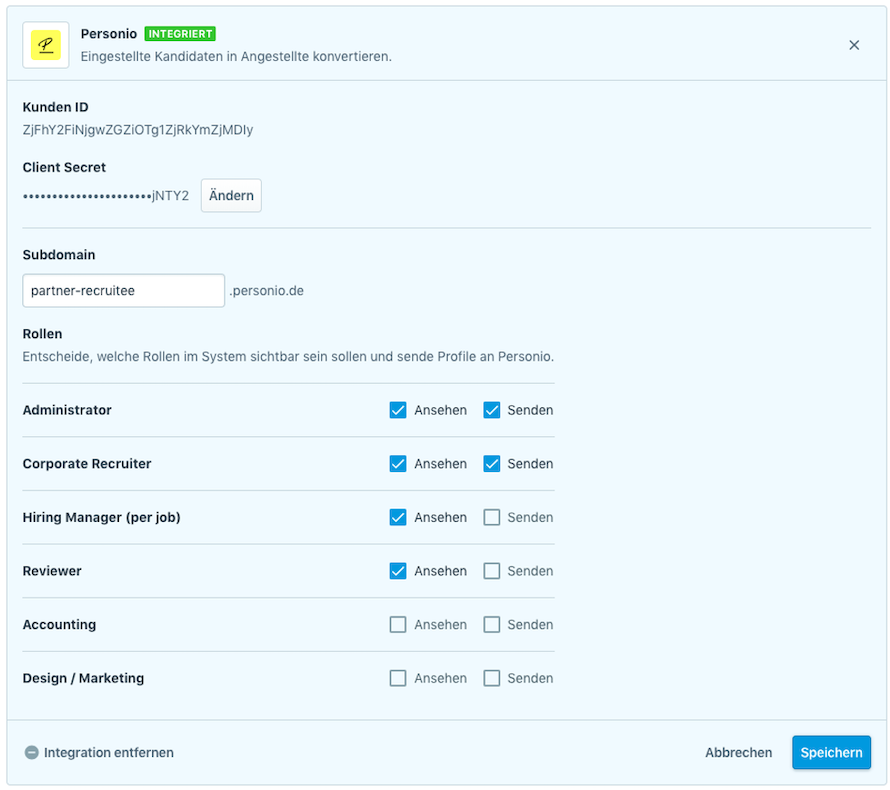890x790 pixels.
Task: Click the 'Entscheide, welche Rollen' help text
Action: coord(288,356)
